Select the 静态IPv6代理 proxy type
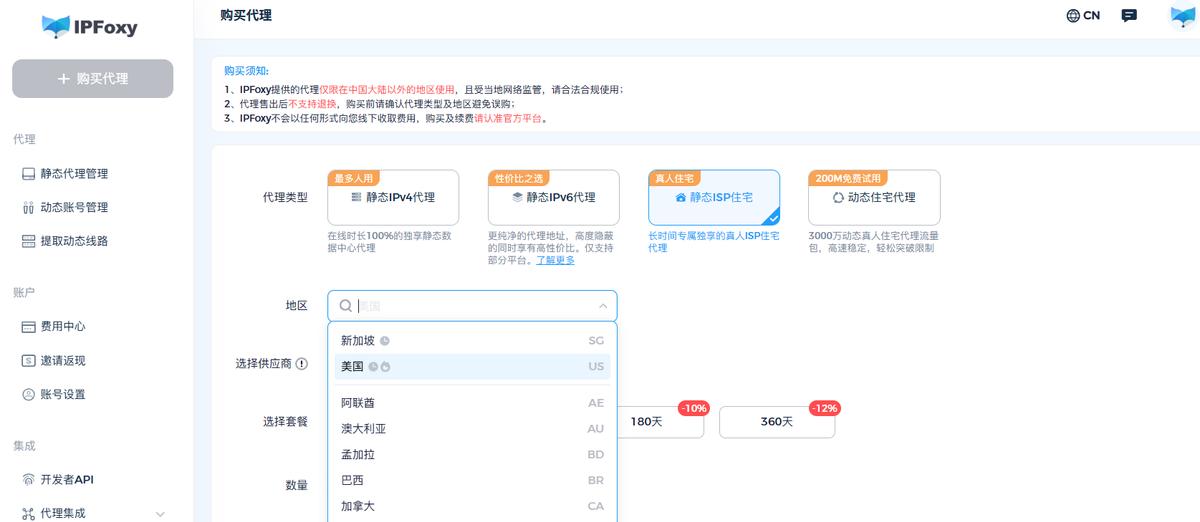The height and width of the screenshot is (522, 1200). point(553,198)
